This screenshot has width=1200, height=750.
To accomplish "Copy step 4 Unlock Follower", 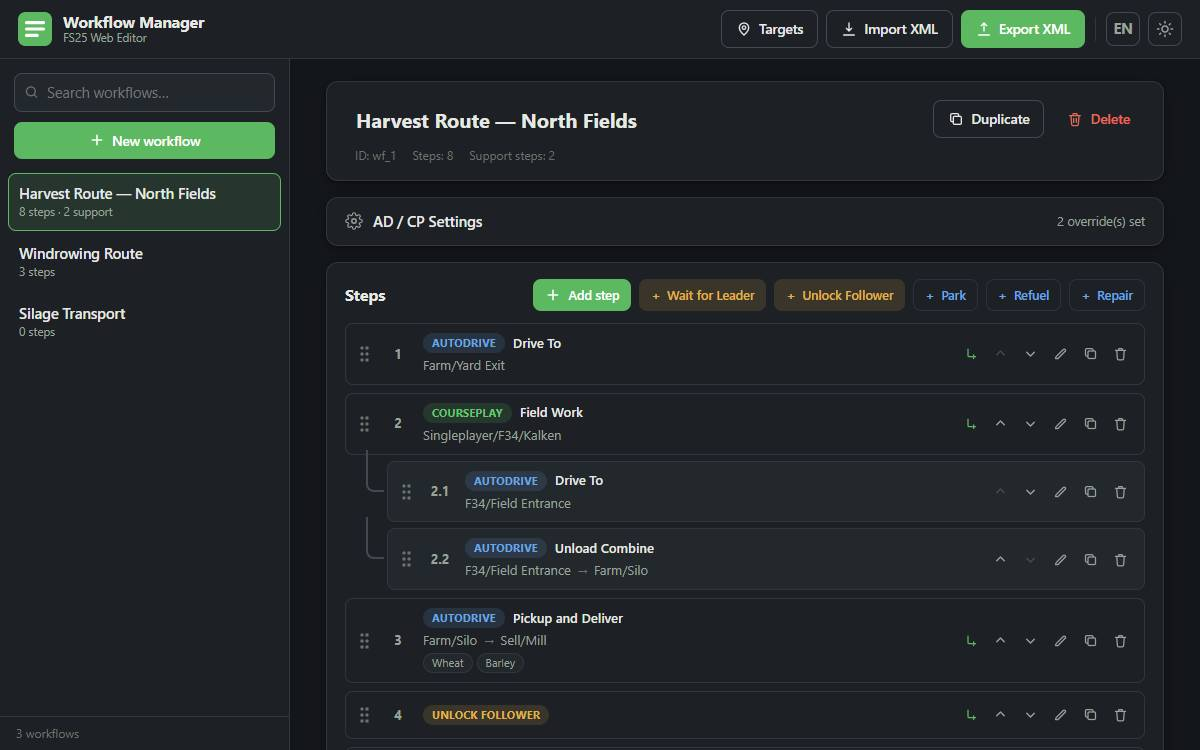I will [x=1090, y=715].
